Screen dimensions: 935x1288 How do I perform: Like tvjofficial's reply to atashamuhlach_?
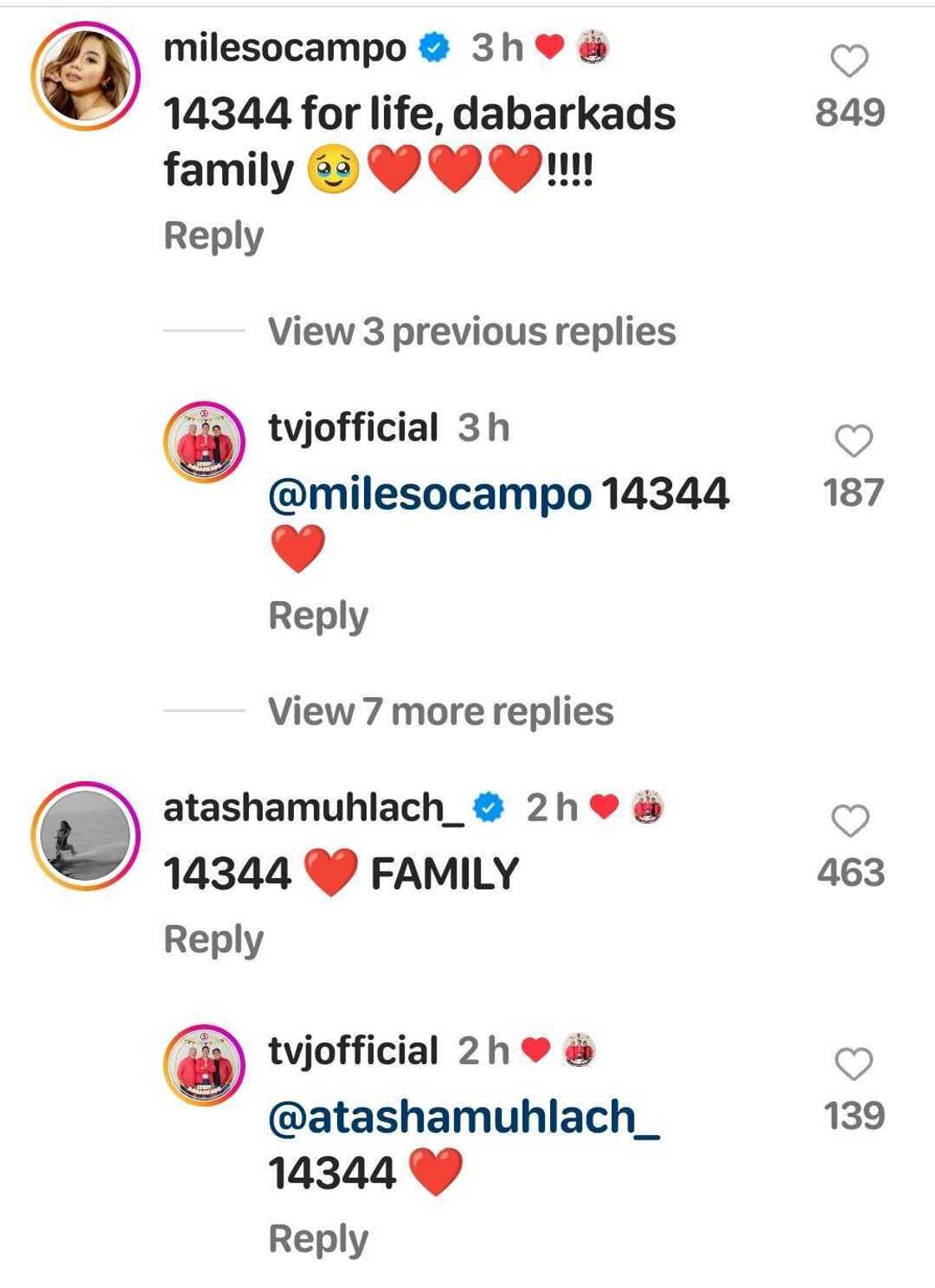click(x=853, y=1065)
